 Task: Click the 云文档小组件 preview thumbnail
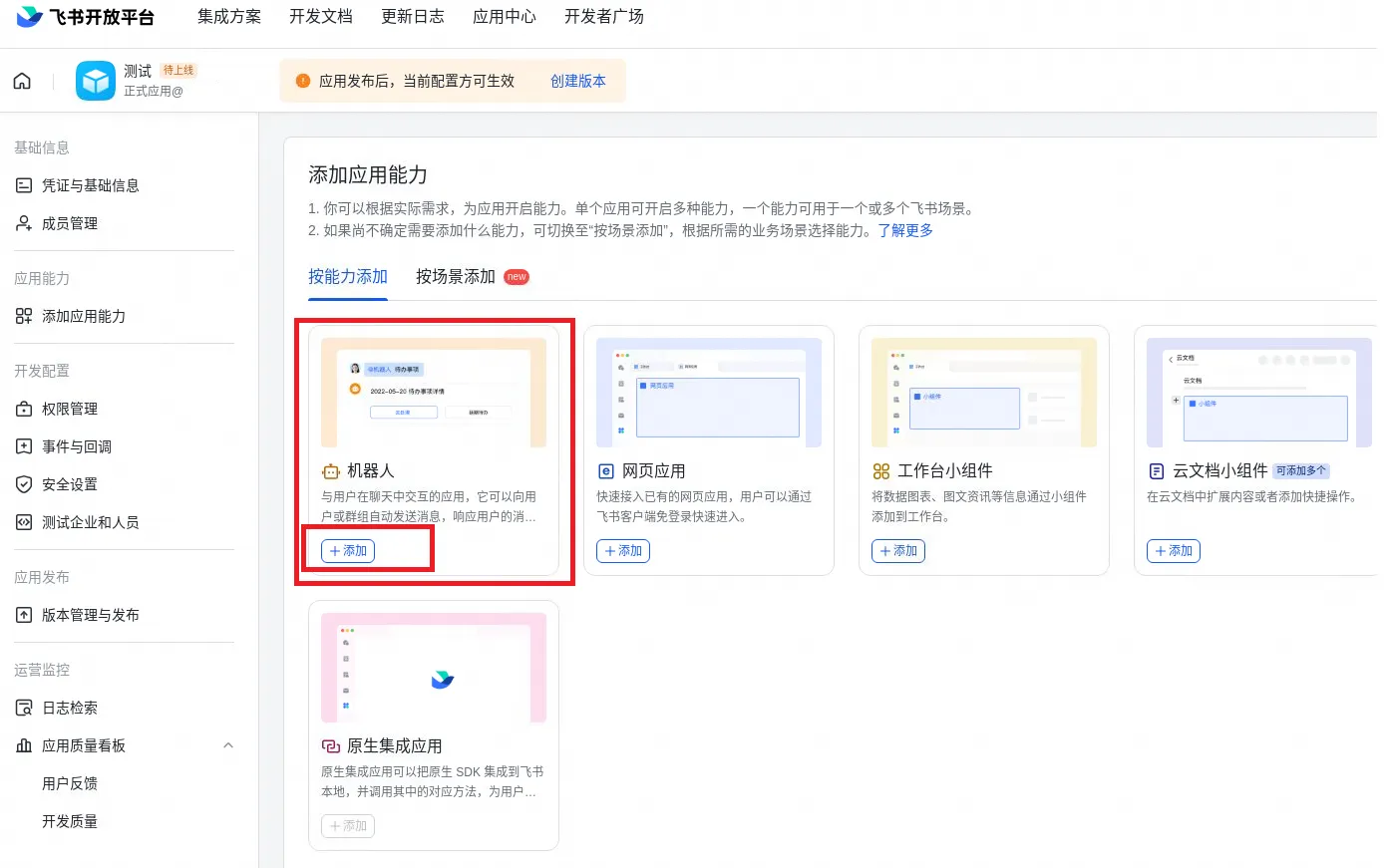click(x=1259, y=393)
